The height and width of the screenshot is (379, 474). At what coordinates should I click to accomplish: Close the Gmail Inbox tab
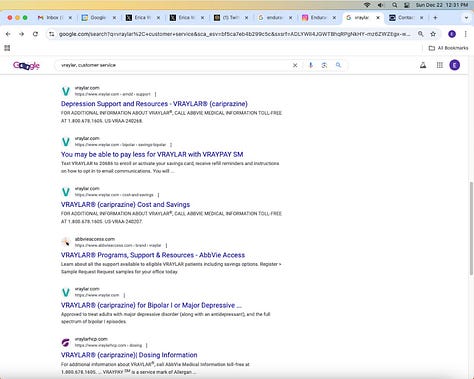pyautogui.click(x=70, y=18)
